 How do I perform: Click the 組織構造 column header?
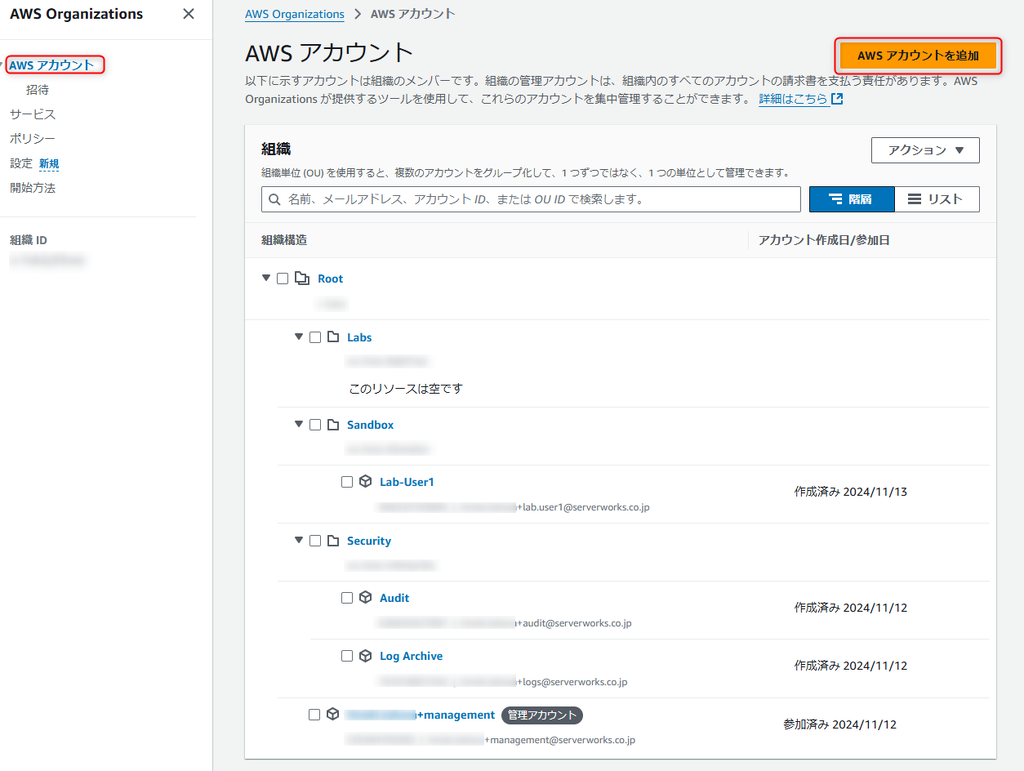pyautogui.click(x=284, y=240)
